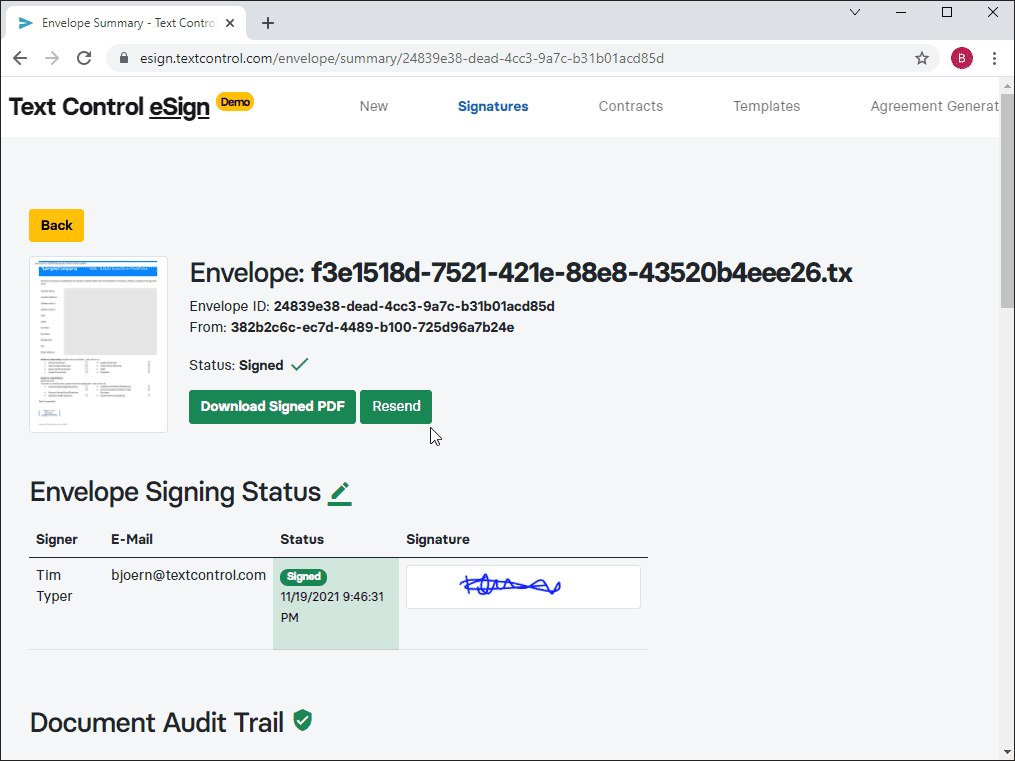Open the Chrome three-dot menu
This screenshot has height=761, width=1015.
(x=994, y=58)
